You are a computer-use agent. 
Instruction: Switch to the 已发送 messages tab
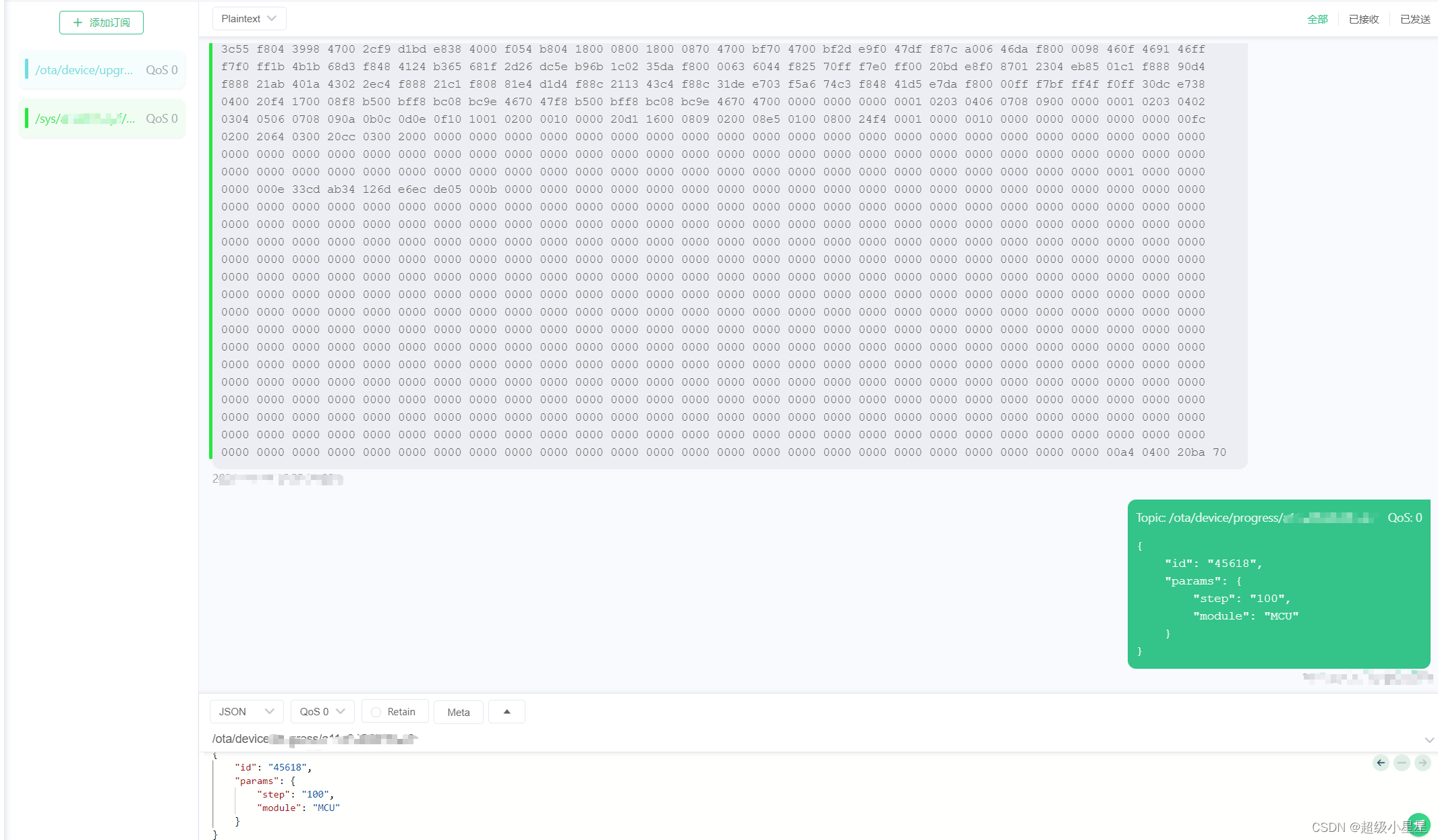(x=1414, y=19)
